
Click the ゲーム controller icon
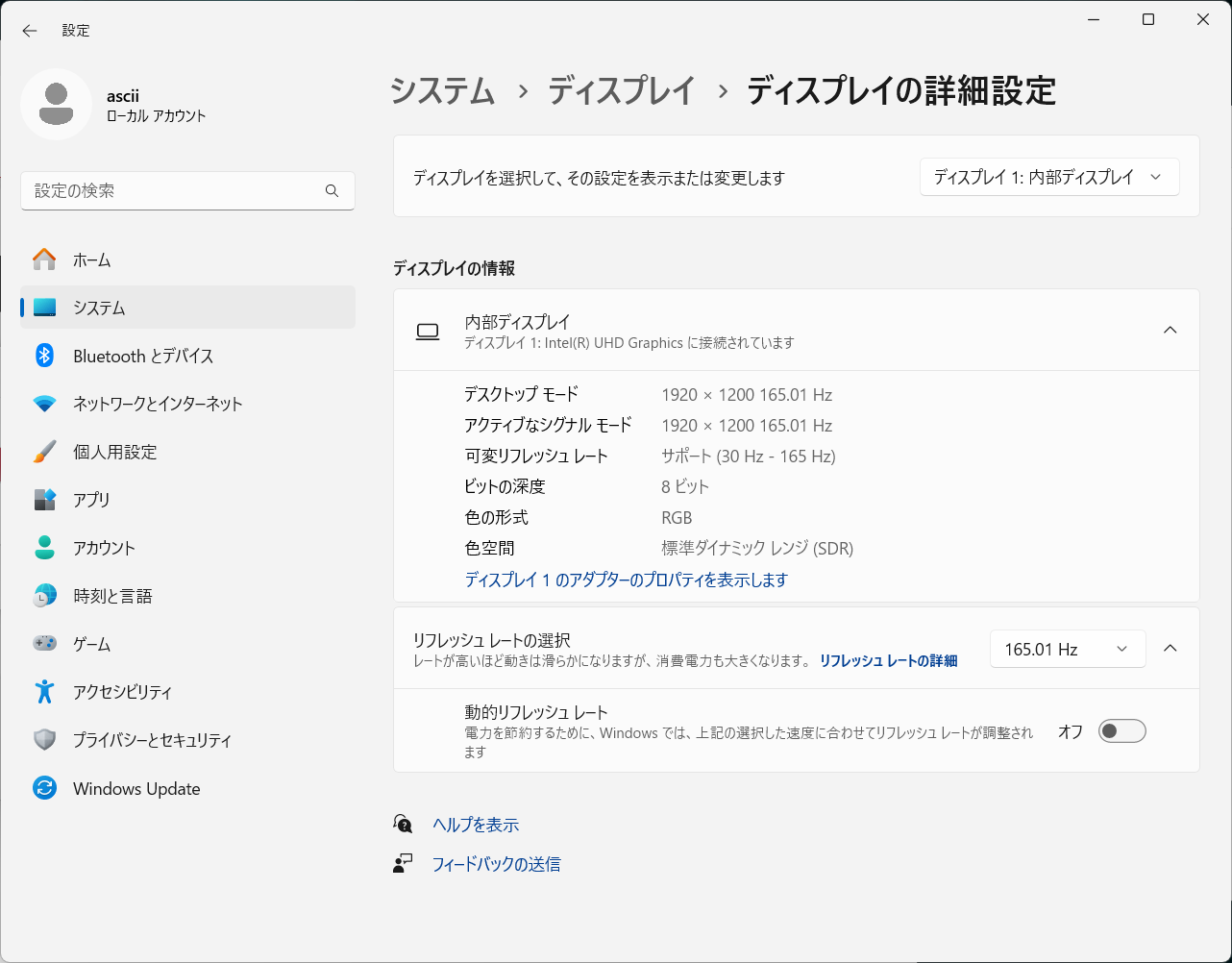tap(44, 644)
